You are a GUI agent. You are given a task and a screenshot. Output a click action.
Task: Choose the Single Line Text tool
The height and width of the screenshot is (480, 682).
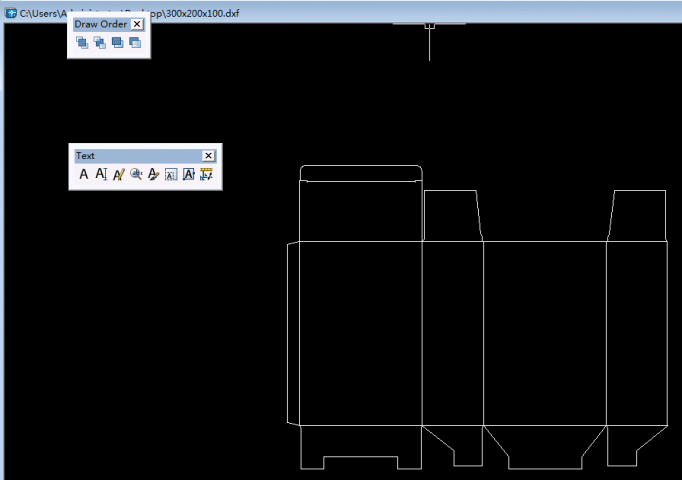(101, 174)
